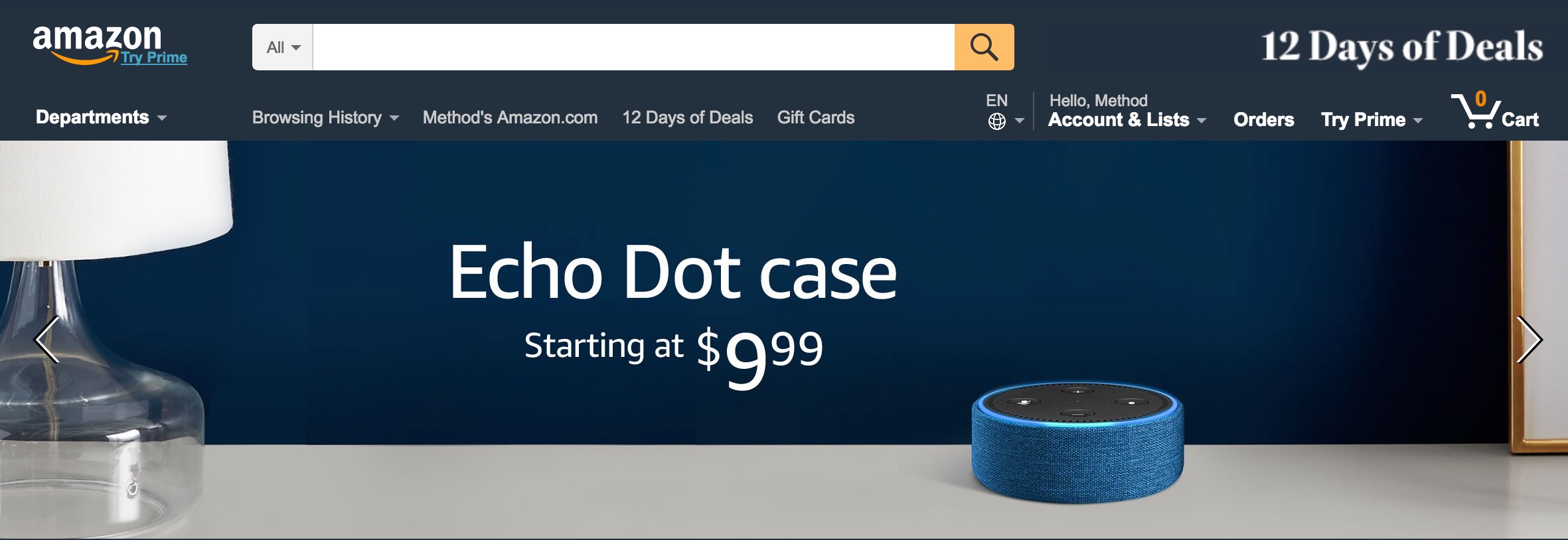Click the blue Echo Dot product image
Image resolution: width=1568 pixels, height=540 pixels.
(1077, 442)
